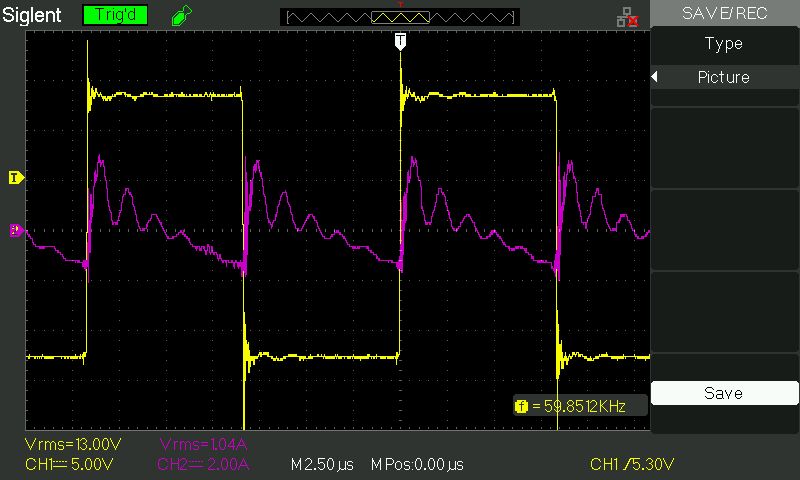
Task: Click the Save button
Action: [724, 393]
